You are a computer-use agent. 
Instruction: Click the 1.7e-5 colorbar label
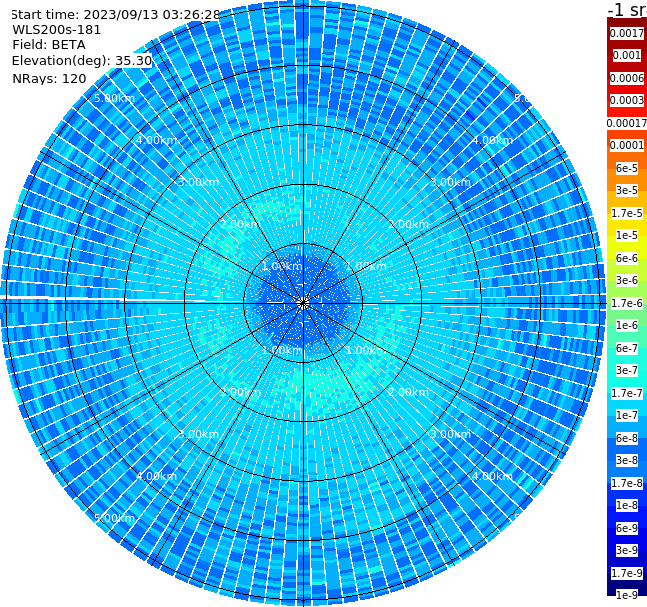tap(627, 213)
